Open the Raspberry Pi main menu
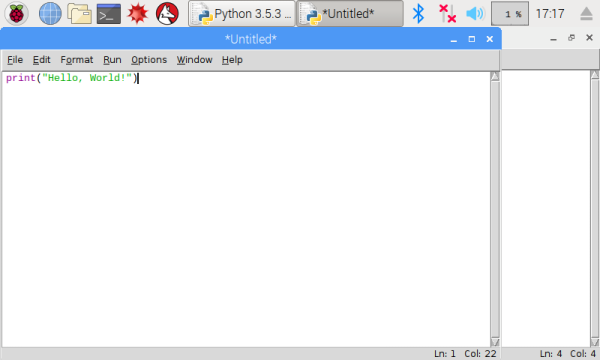Screen dimensions: 600x360 pyautogui.click(x=16, y=13)
